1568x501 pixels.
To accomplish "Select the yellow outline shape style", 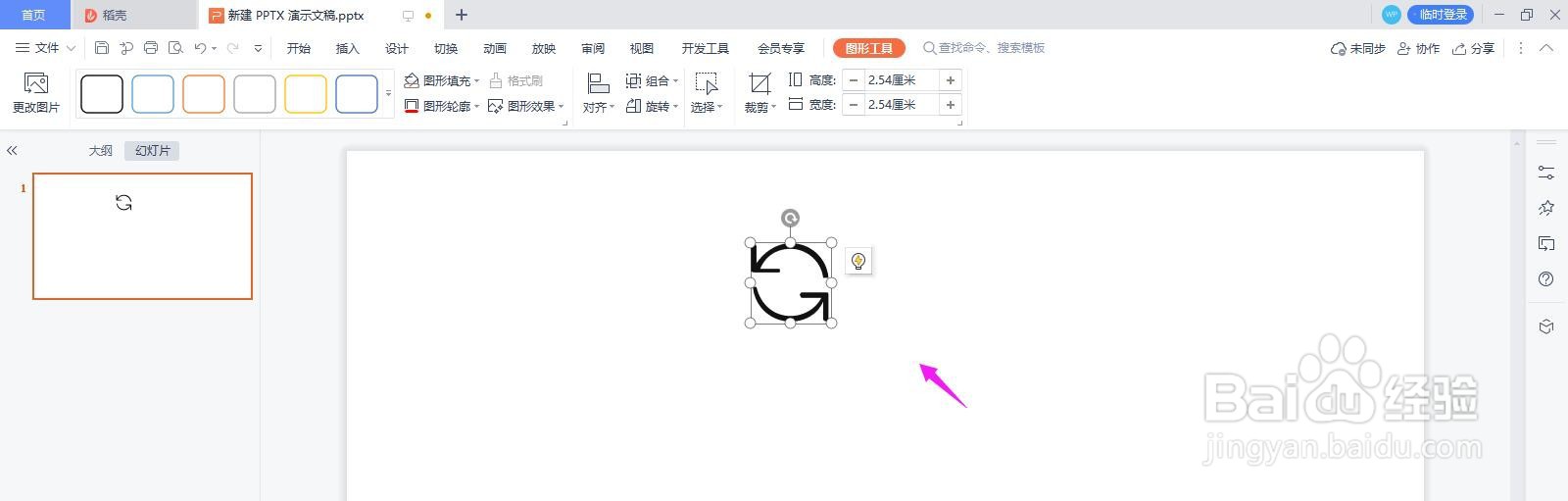I will [x=306, y=94].
